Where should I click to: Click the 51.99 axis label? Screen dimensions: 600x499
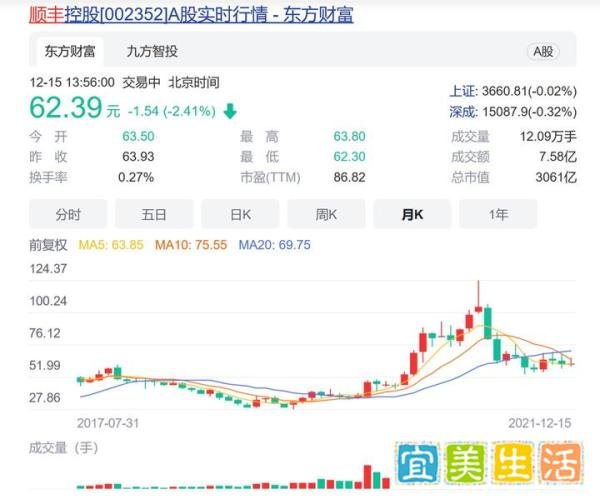(45, 365)
